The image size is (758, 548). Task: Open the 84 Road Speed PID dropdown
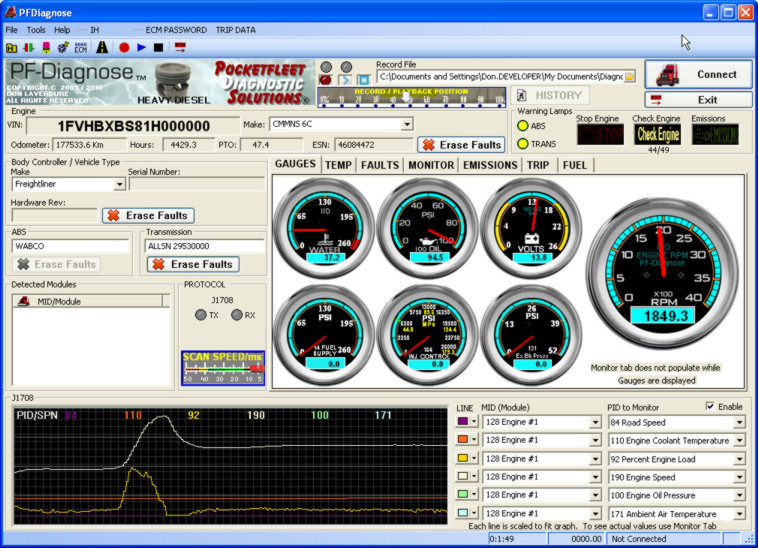point(739,423)
